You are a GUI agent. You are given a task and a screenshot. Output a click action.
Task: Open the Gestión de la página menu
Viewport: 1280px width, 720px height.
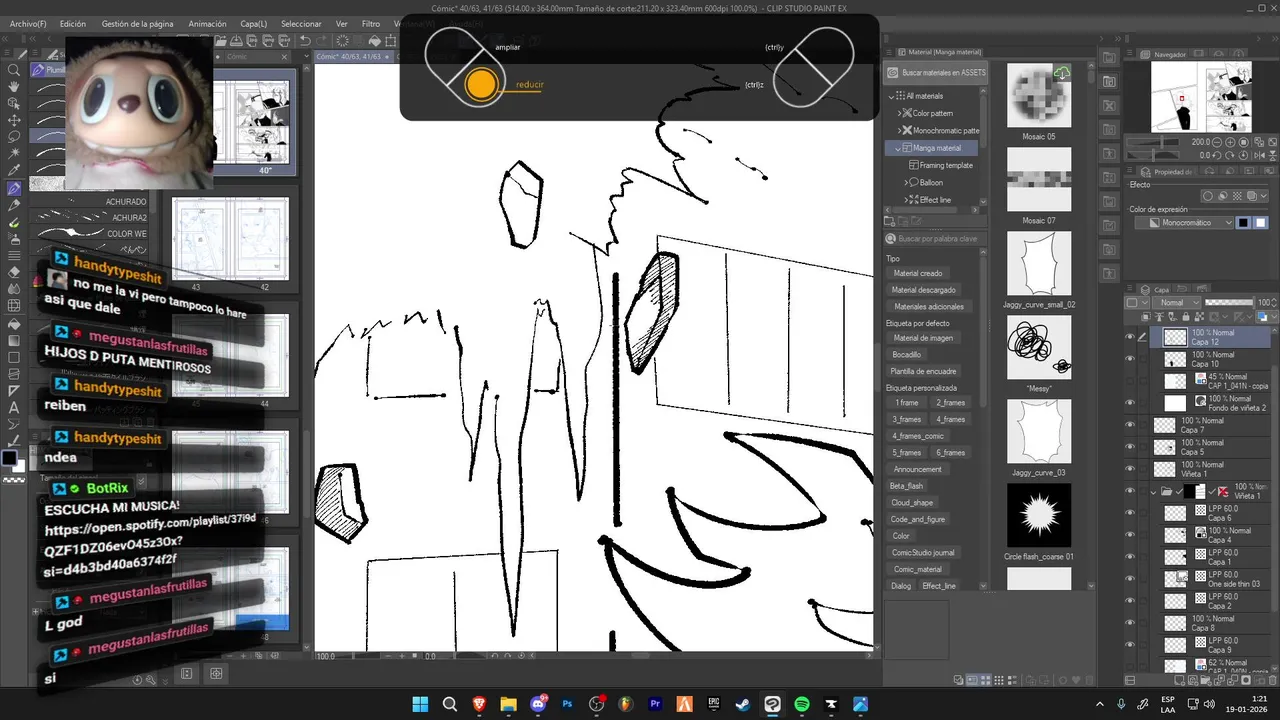(x=137, y=23)
